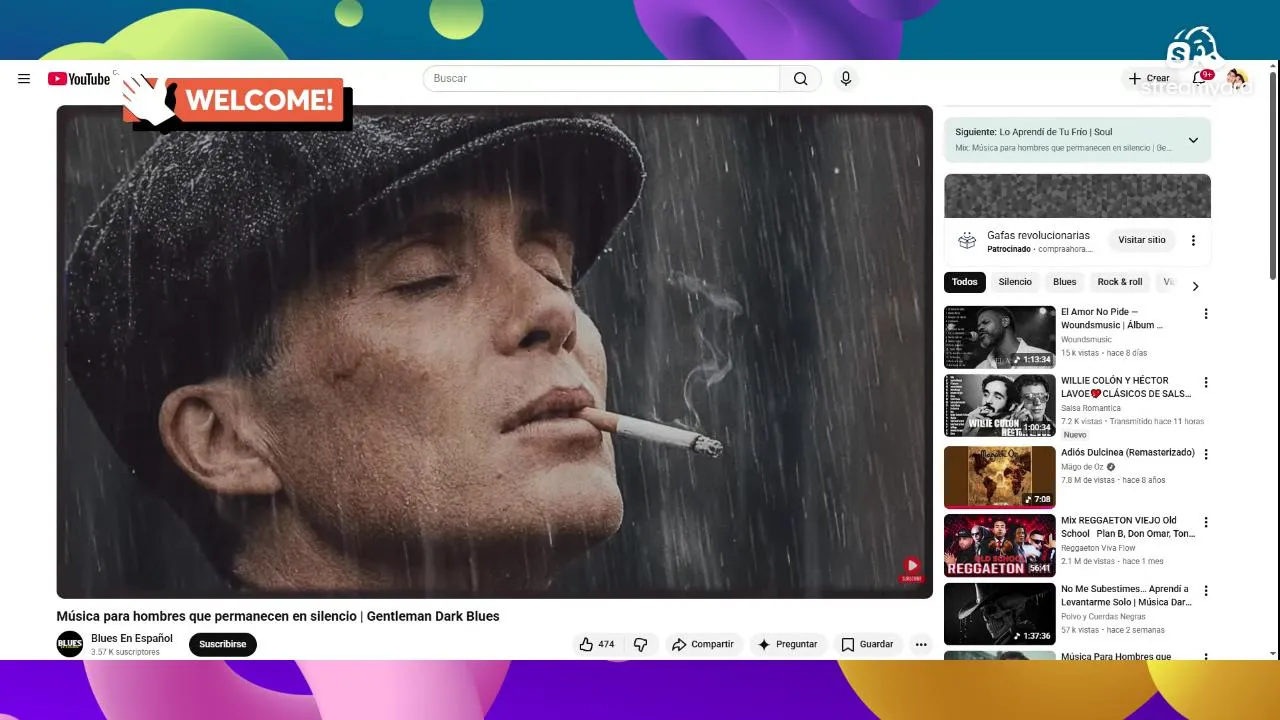Click the search magnifier button
This screenshot has height=720, width=1280.
[x=801, y=79]
